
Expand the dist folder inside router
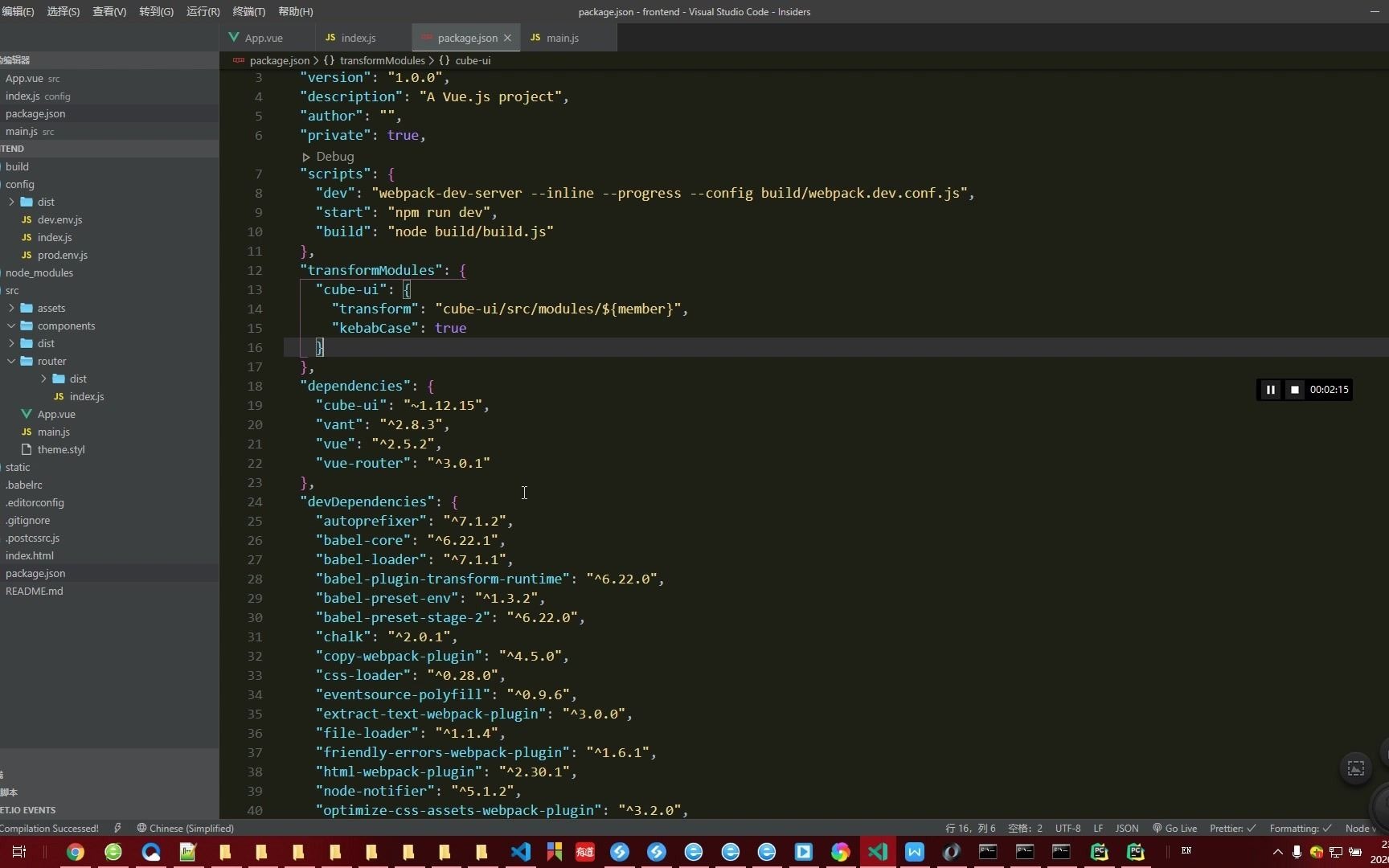pyautogui.click(x=43, y=379)
